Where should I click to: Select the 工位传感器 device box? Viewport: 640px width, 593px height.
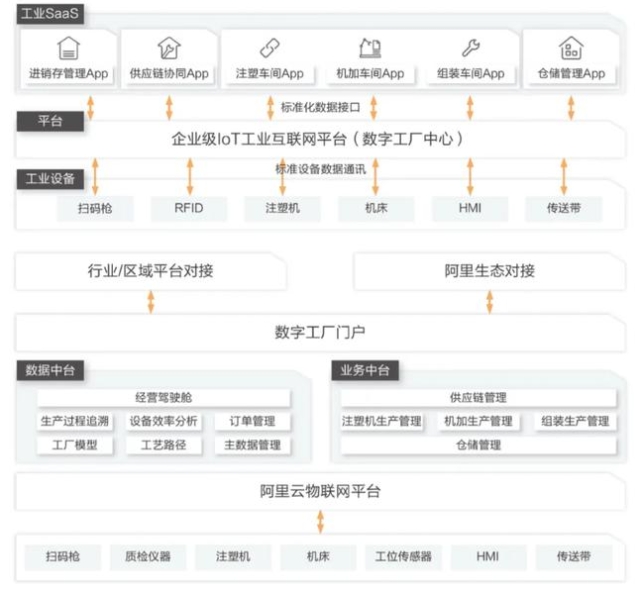[x=403, y=556]
